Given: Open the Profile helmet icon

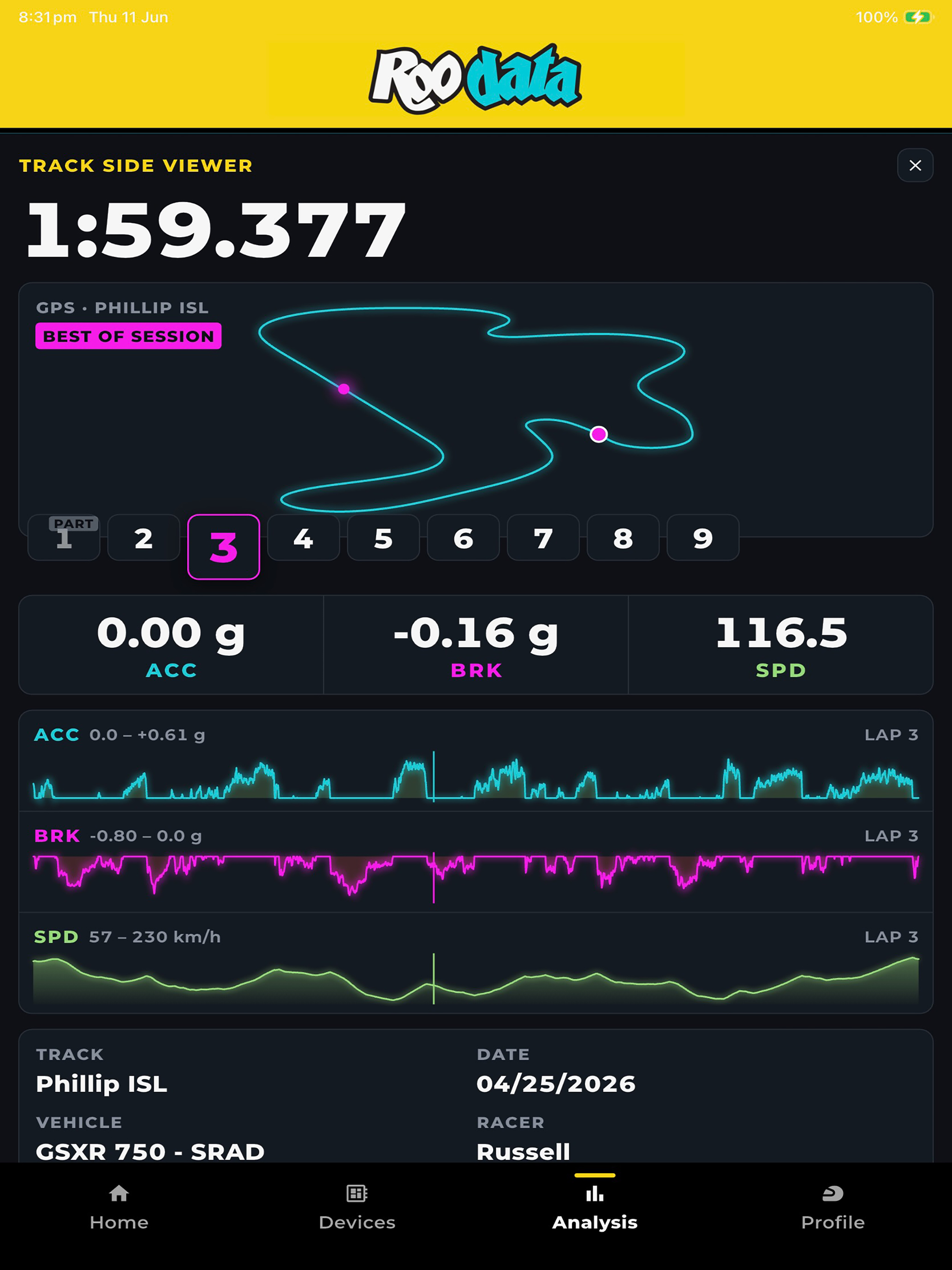Looking at the screenshot, I should point(833,1194).
